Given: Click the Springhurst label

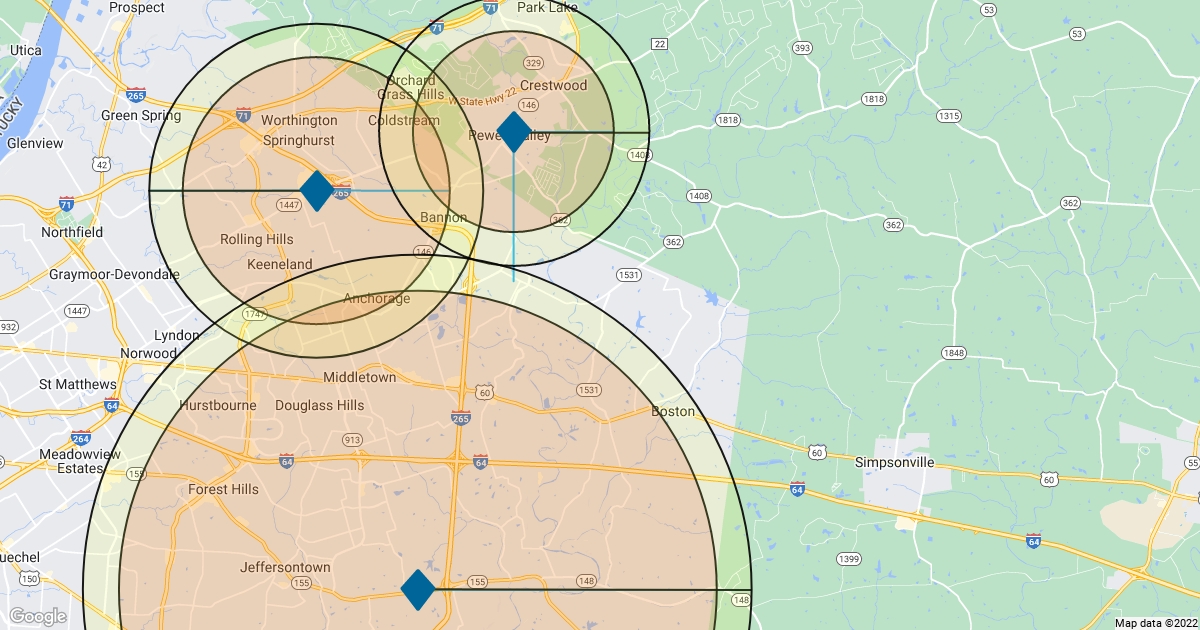Looking at the screenshot, I should [x=299, y=141].
